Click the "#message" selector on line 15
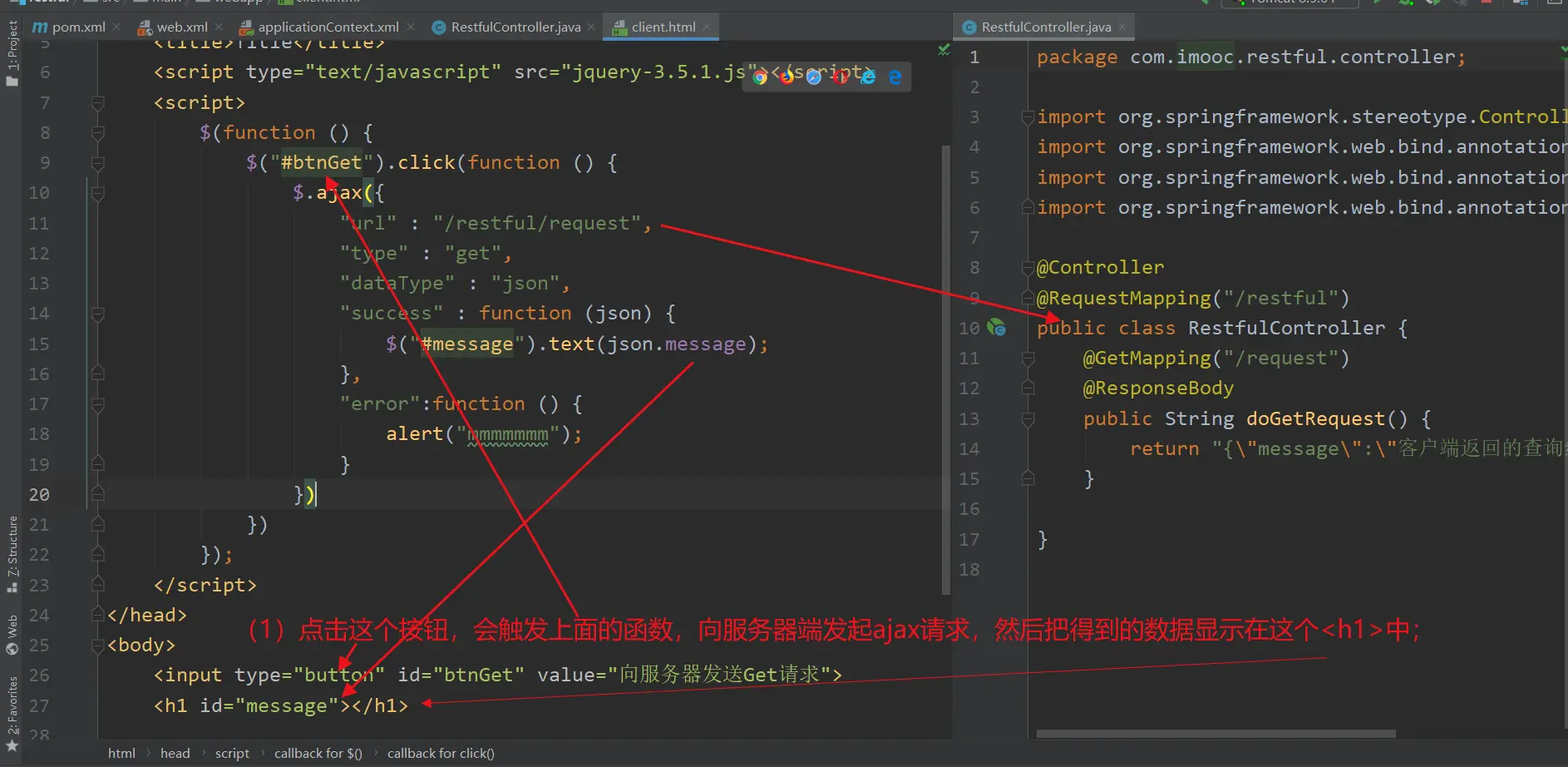The height and width of the screenshot is (767, 1568). pos(467,344)
